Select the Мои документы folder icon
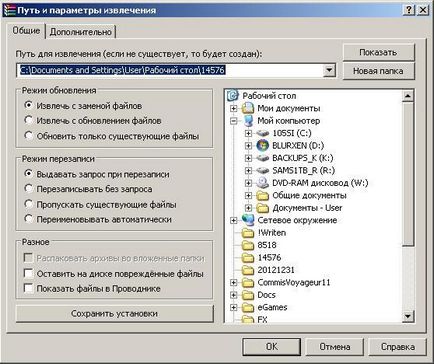 (248, 108)
